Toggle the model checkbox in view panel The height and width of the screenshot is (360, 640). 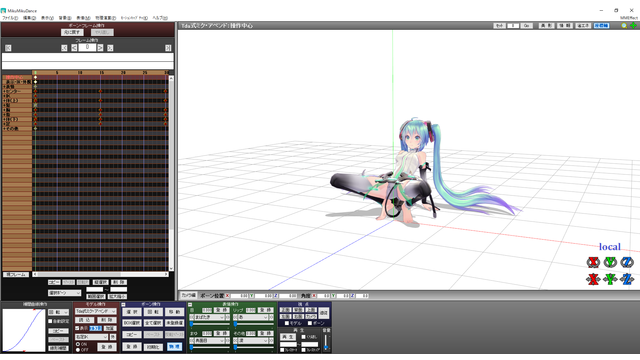pyautogui.click(x=287, y=323)
